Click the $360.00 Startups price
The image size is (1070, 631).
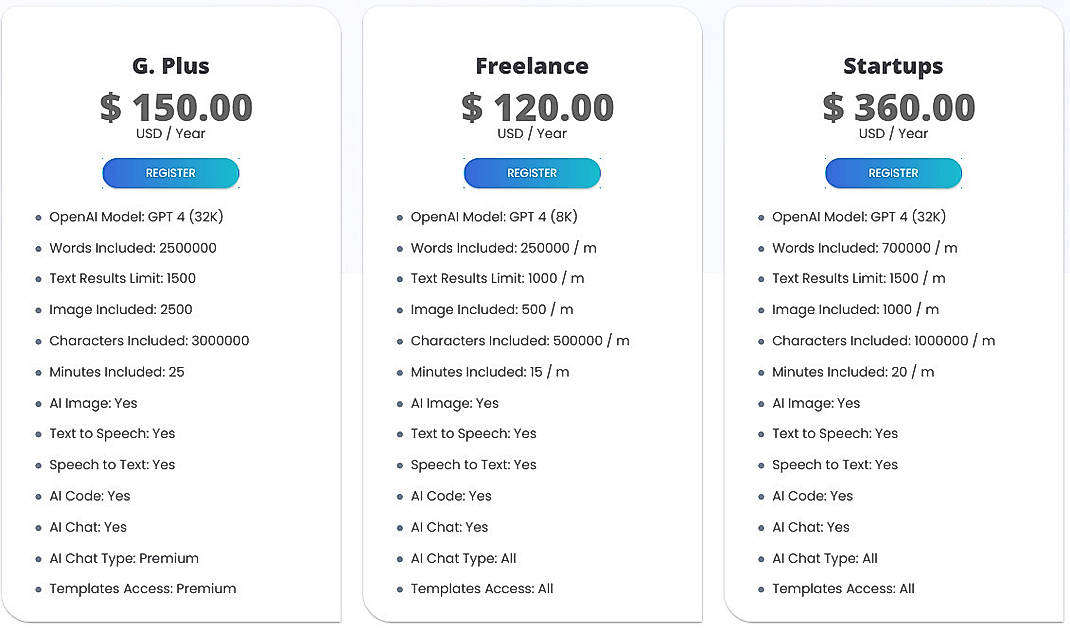[x=898, y=107]
